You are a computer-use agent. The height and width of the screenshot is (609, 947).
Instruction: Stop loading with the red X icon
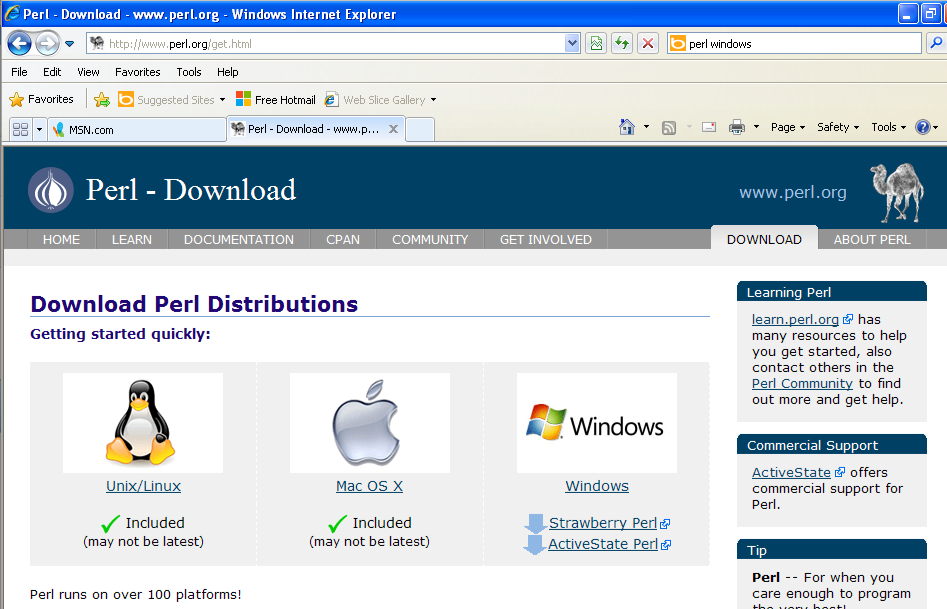648,44
